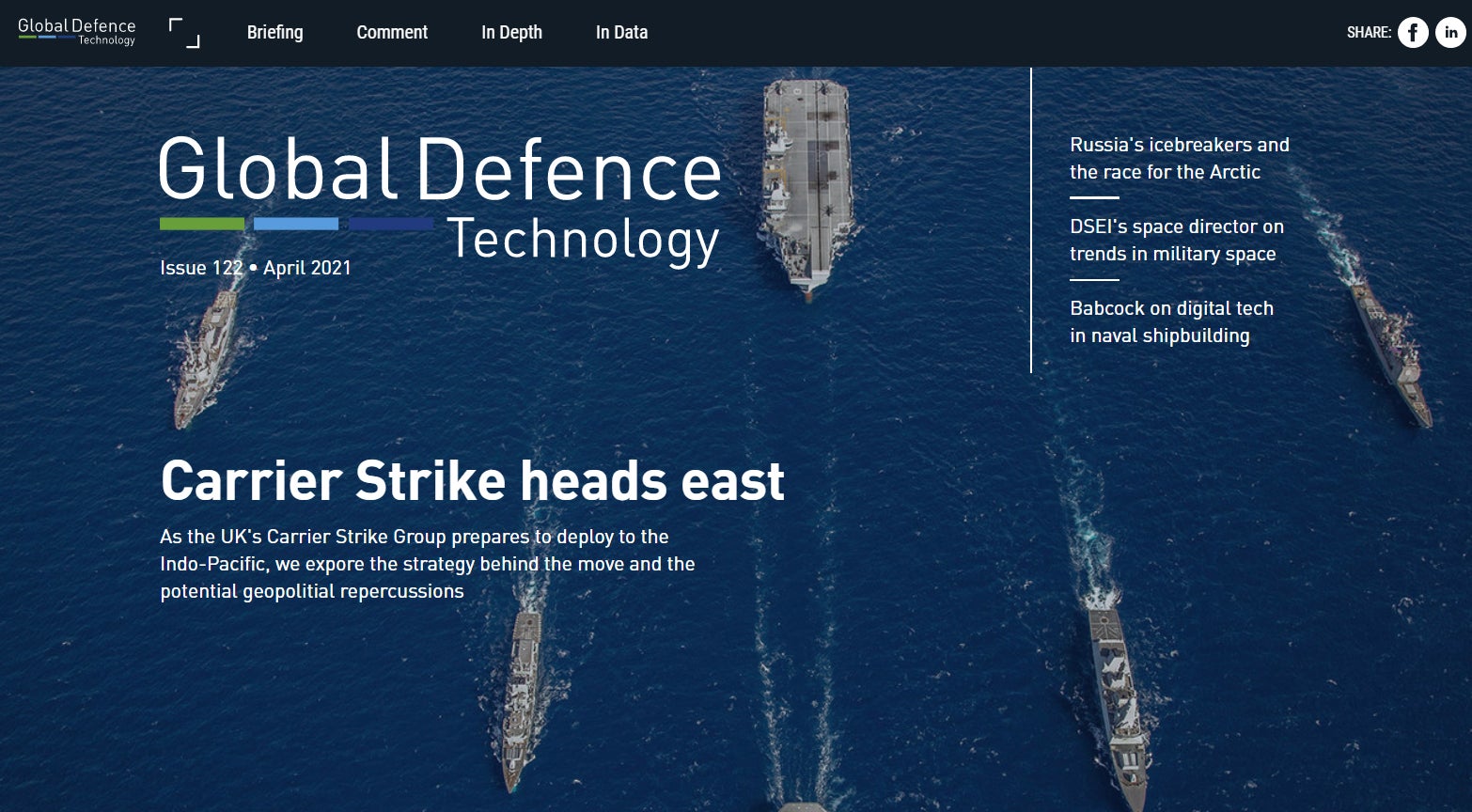
Task: Share the issue on Facebook
Action: pyautogui.click(x=1413, y=32)
